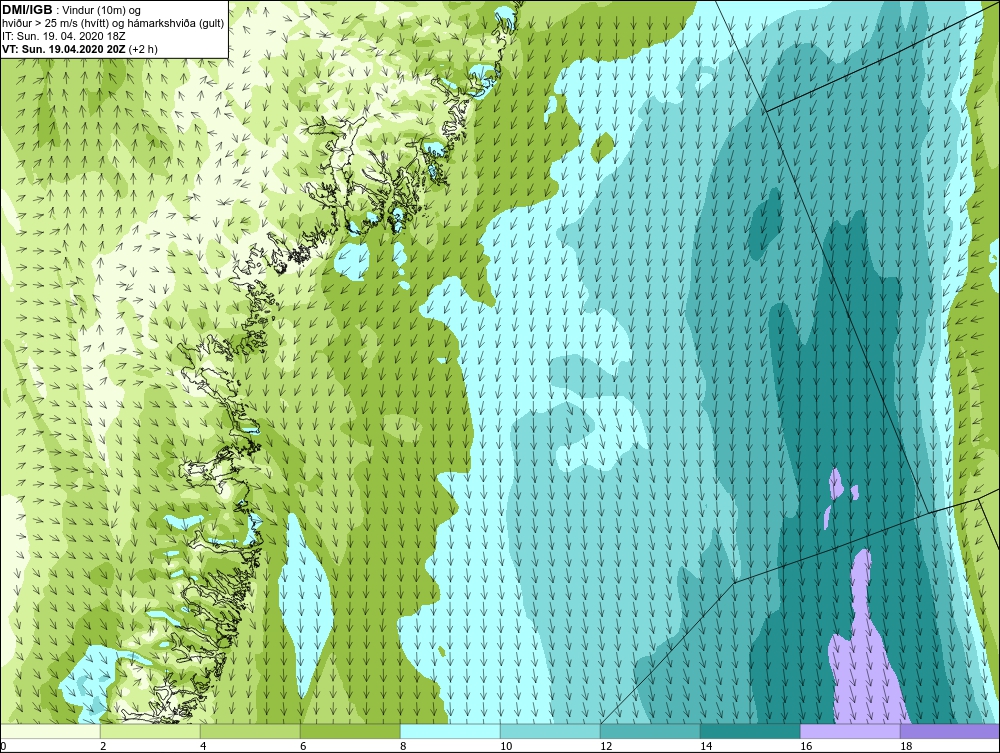Click the legend value '10'
This screenshot has height=753, width=1000.
point(506,746)
